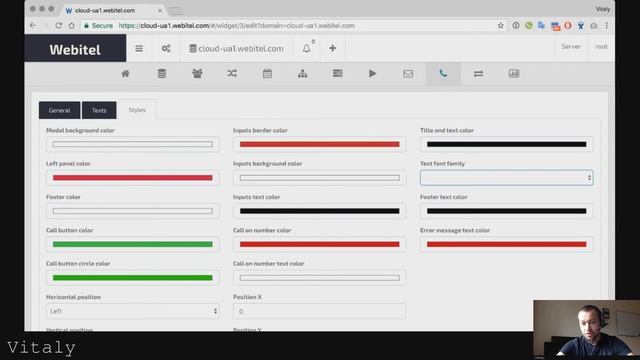Open the Text font family dropdown
The image size is (640, 360).
click(x=507, y=178)
